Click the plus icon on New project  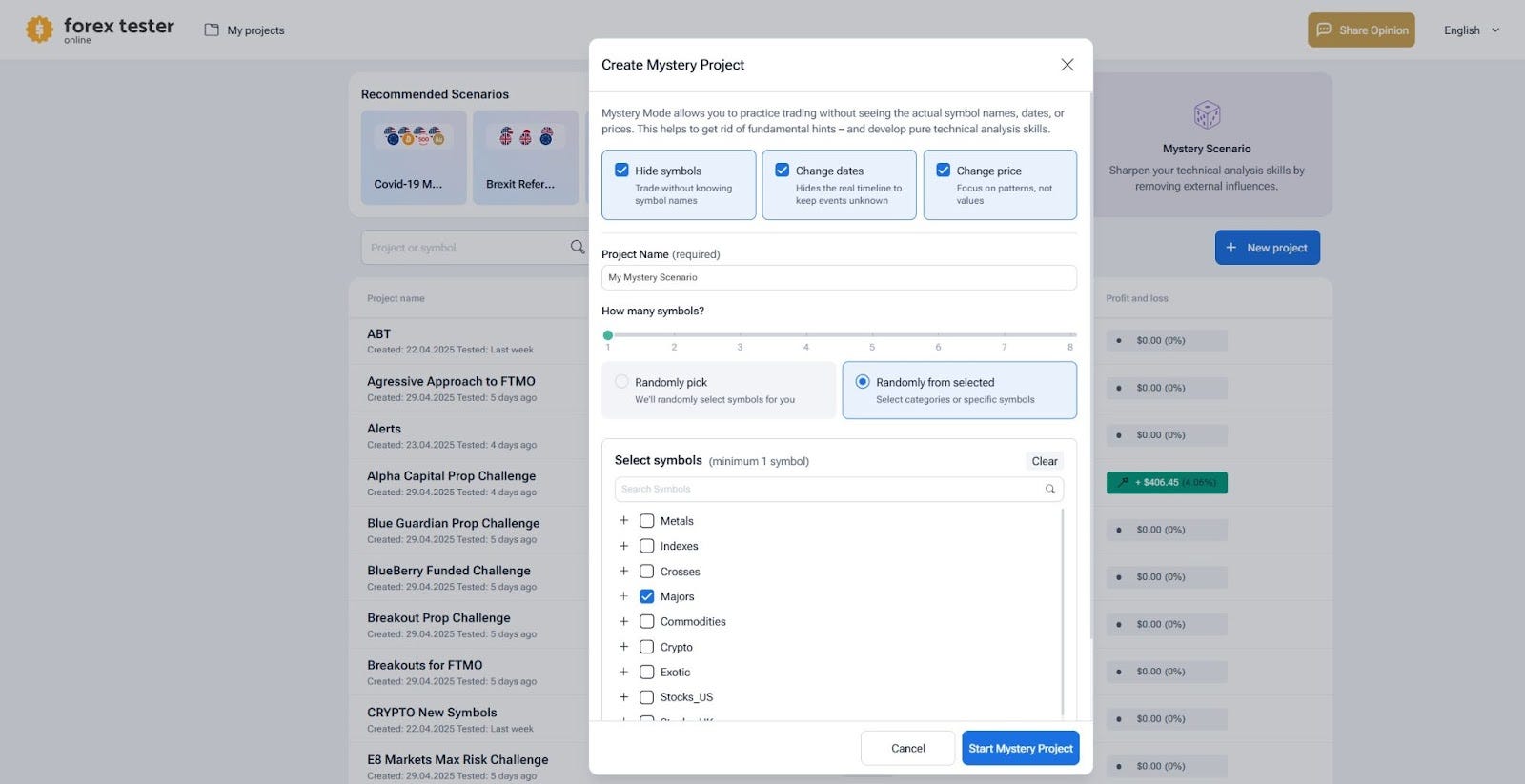1230,248
